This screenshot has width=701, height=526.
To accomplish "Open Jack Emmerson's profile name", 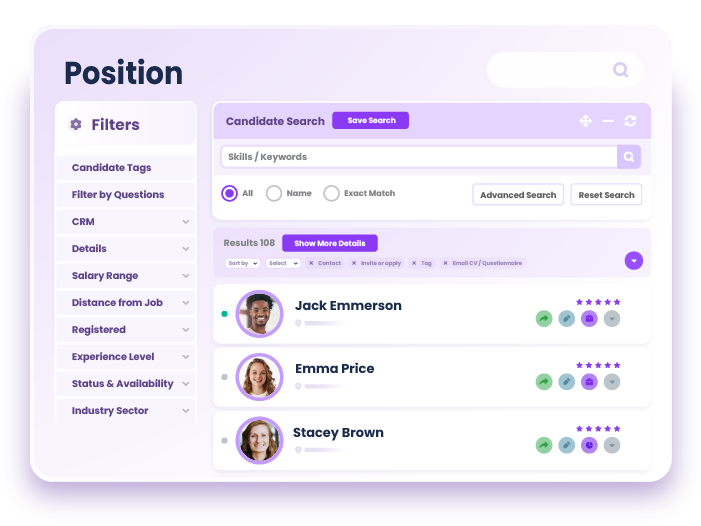I will point(348,306).
